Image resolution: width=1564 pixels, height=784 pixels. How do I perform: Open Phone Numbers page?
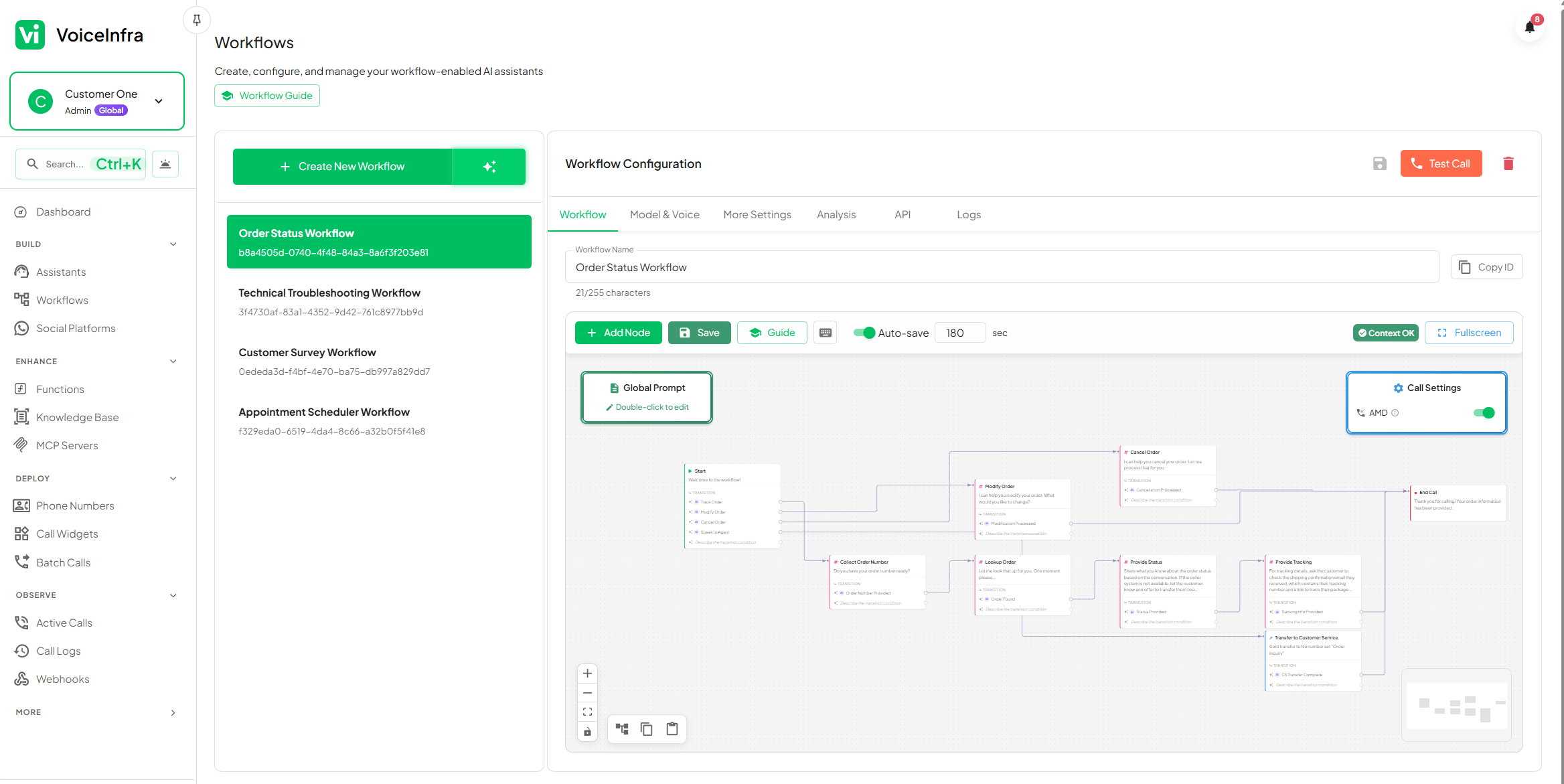tap(75, 505)
